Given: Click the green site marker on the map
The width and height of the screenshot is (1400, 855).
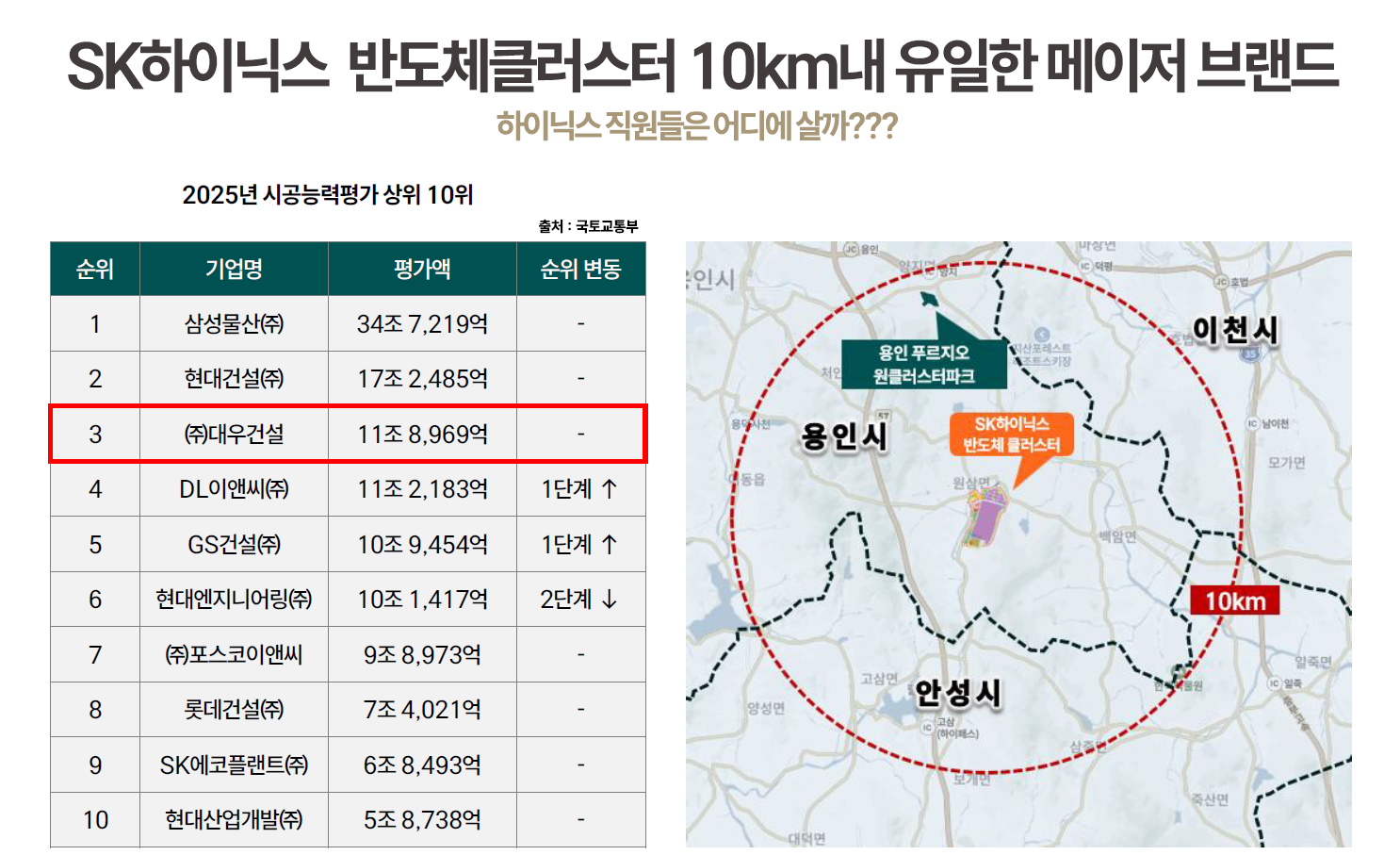Looking at the screenshot, I should pos(929,300).
